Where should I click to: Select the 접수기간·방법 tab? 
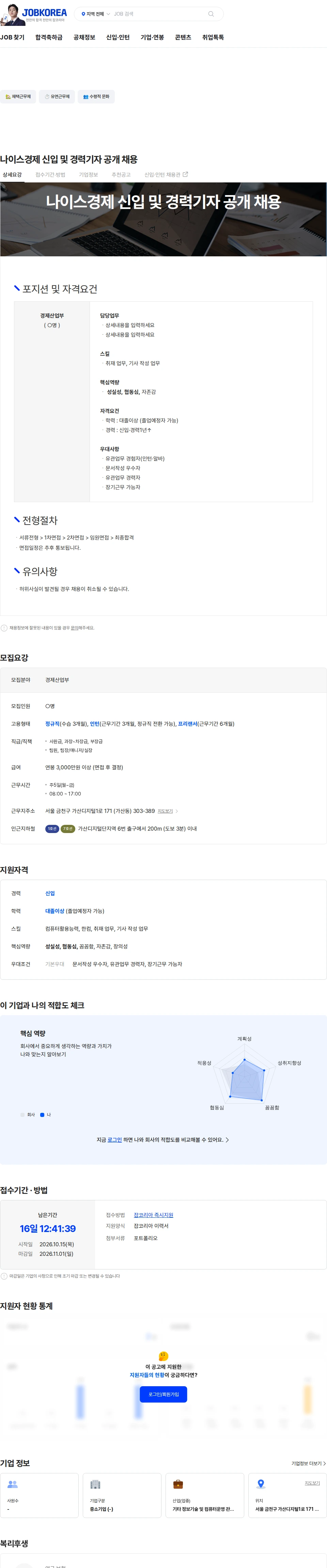50,175
